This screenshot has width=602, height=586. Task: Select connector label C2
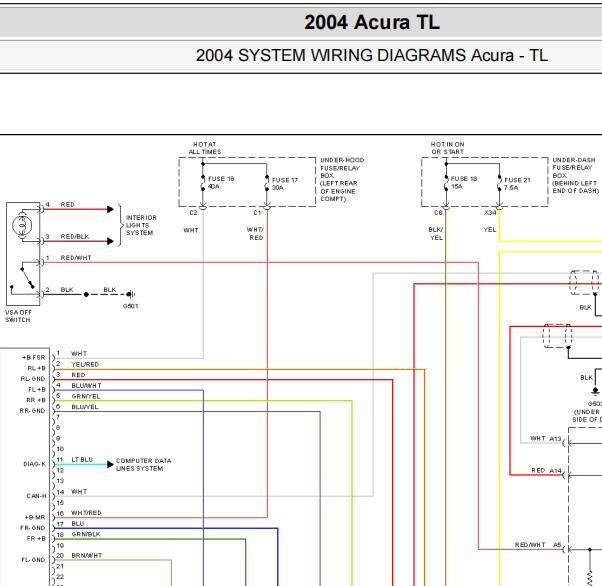tap(193, 212)
